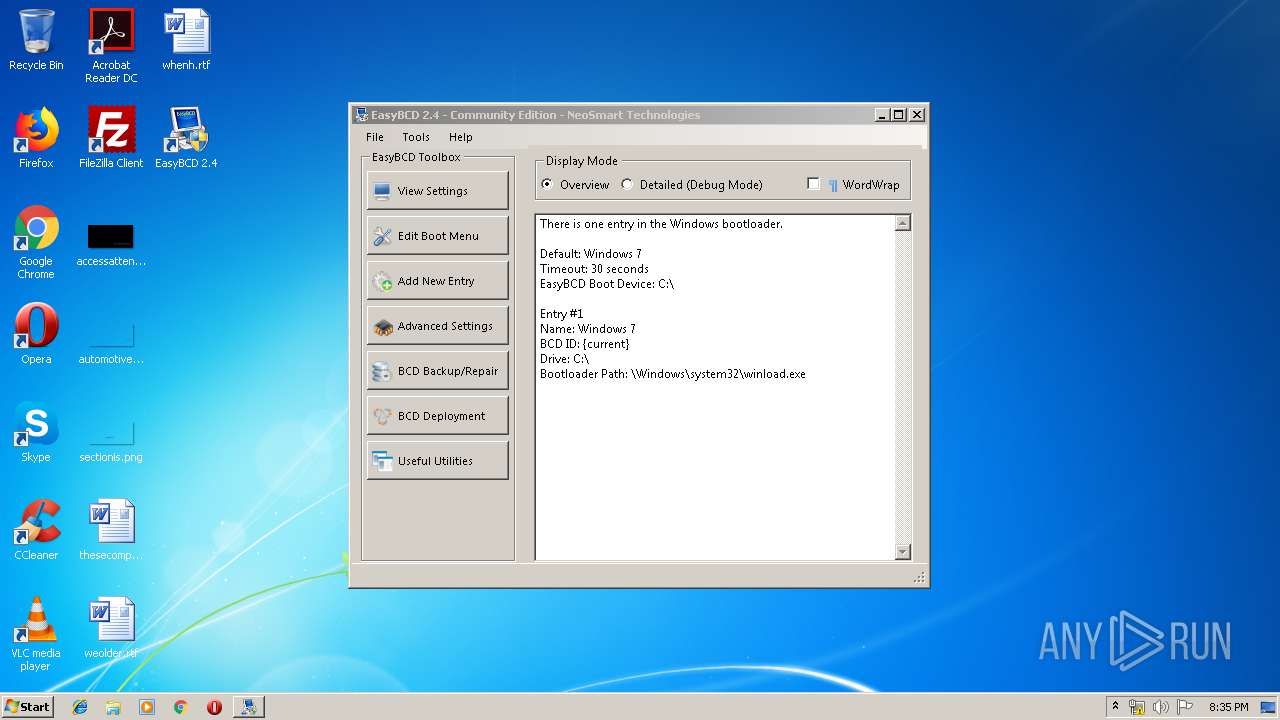Launch Internet Explorer from the taskbar
Screen dimensions: 1280x720
coord(80,707)
